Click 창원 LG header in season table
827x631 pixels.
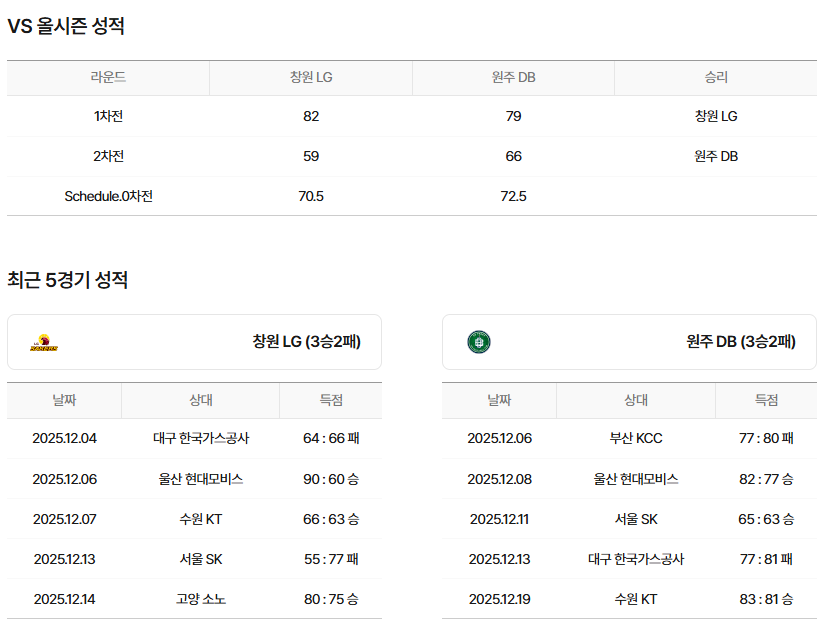(x=311, y=78)
